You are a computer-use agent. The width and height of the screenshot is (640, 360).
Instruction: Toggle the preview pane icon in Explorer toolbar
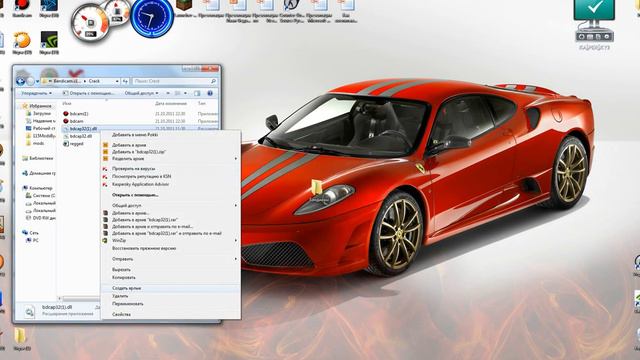[197, 93]
